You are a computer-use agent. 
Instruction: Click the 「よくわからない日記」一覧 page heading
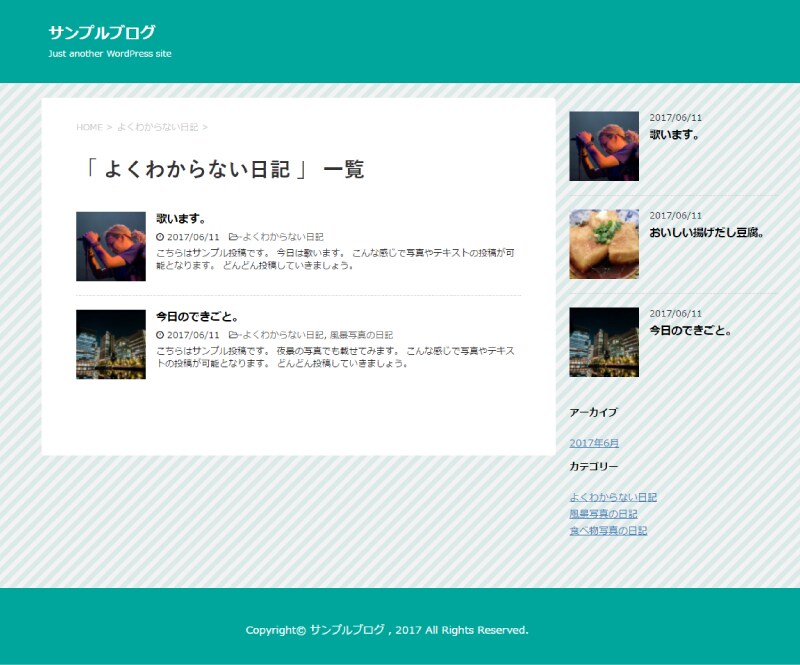tap(223, 169)
